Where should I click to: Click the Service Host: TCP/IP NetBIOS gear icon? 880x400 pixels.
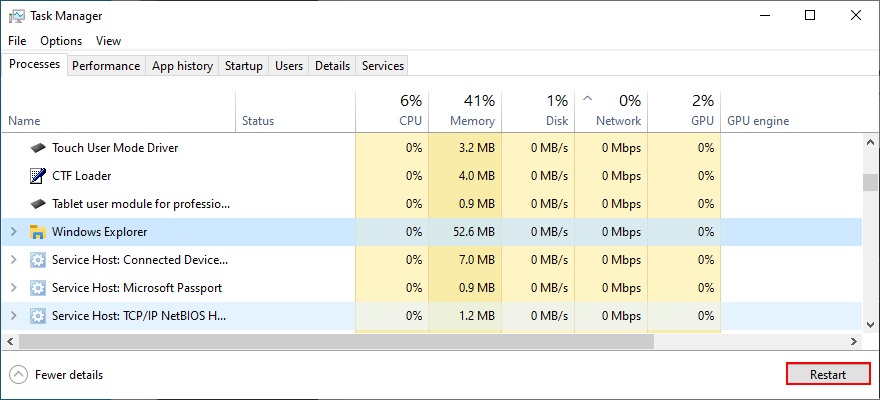tap(38, 316)
